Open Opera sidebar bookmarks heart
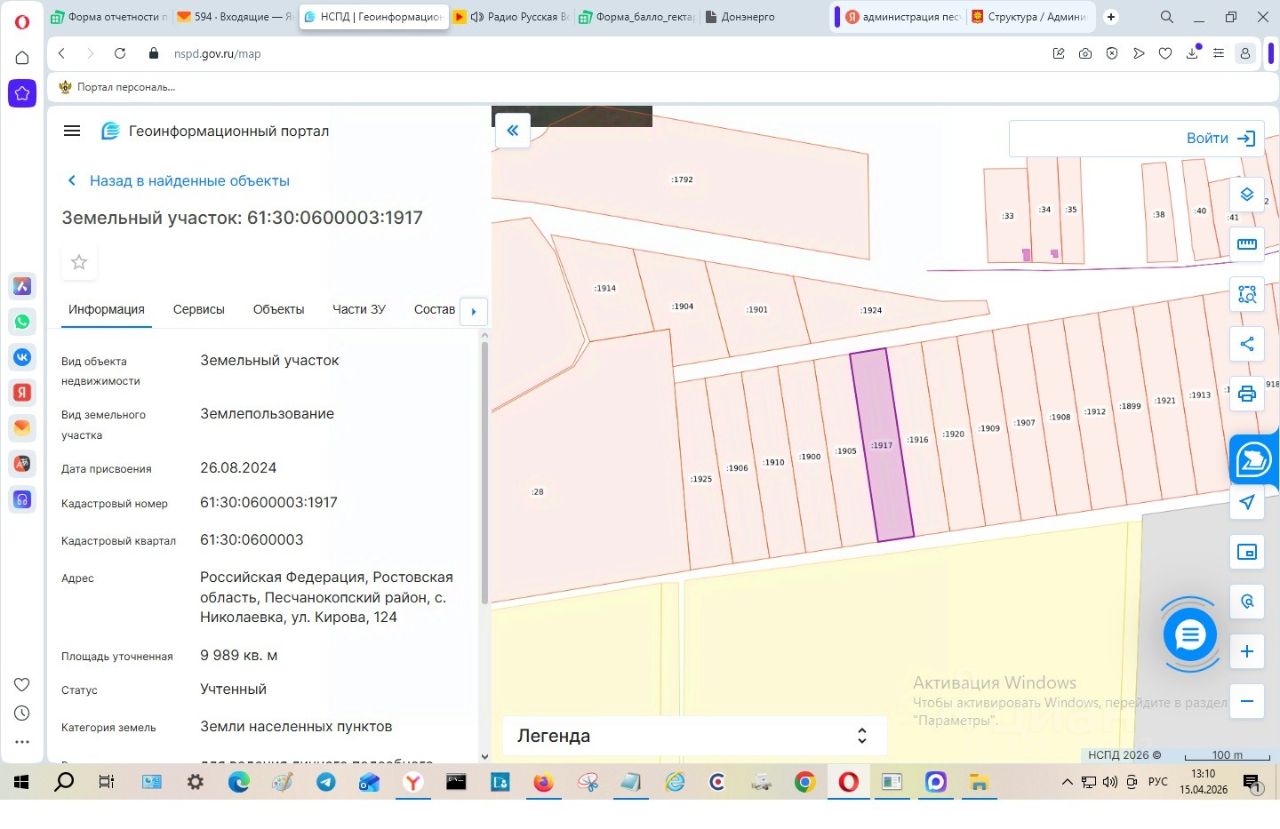 22,685
